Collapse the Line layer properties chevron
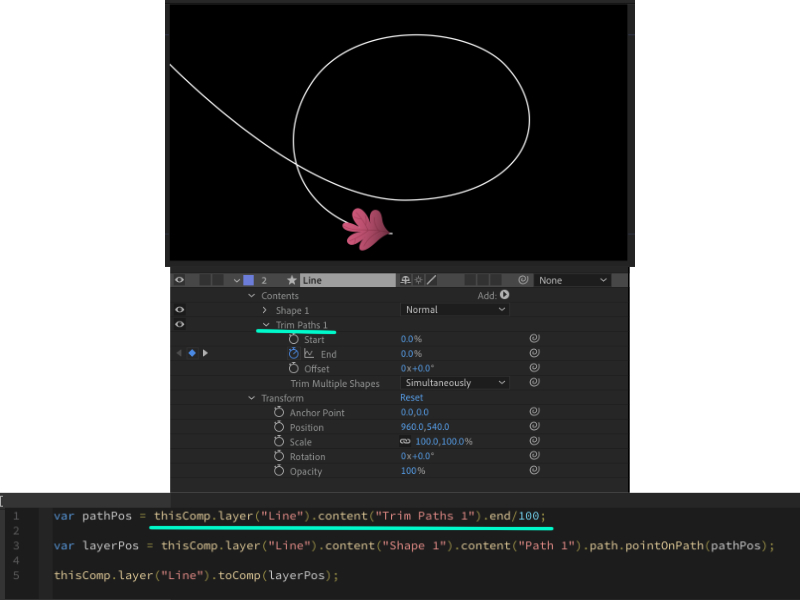 point(236,281)
